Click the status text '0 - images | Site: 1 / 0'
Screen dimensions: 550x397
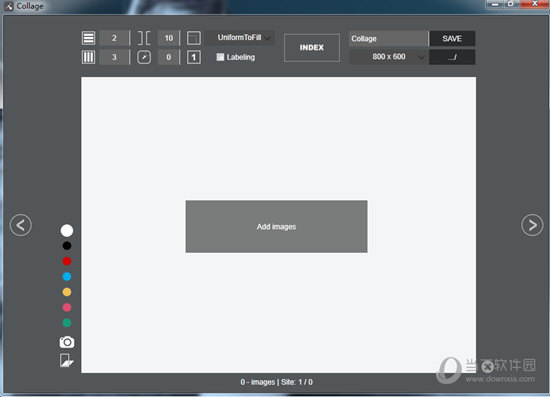click(x=276, y=382)
